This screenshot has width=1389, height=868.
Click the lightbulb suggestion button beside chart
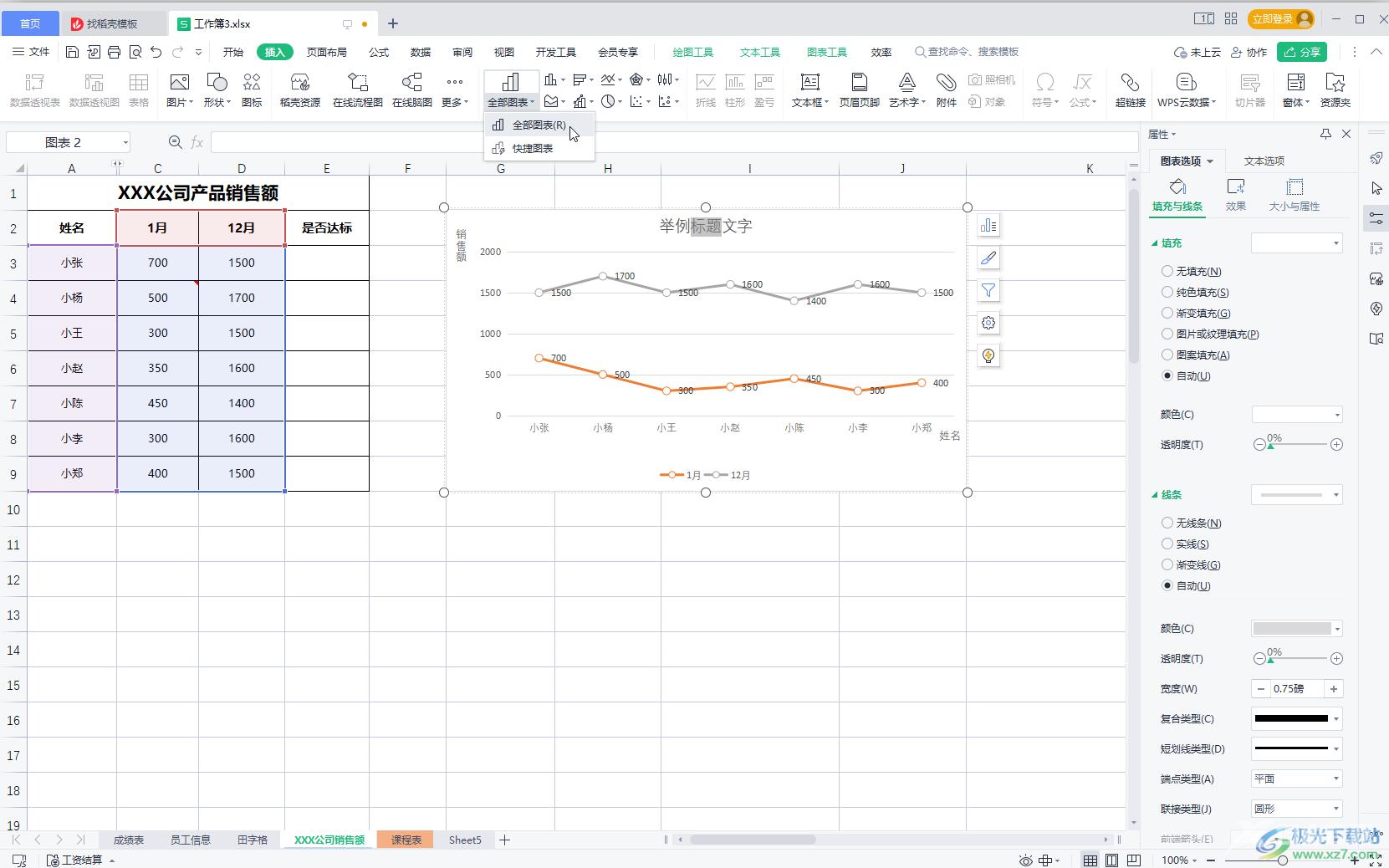tap(988, 356)
